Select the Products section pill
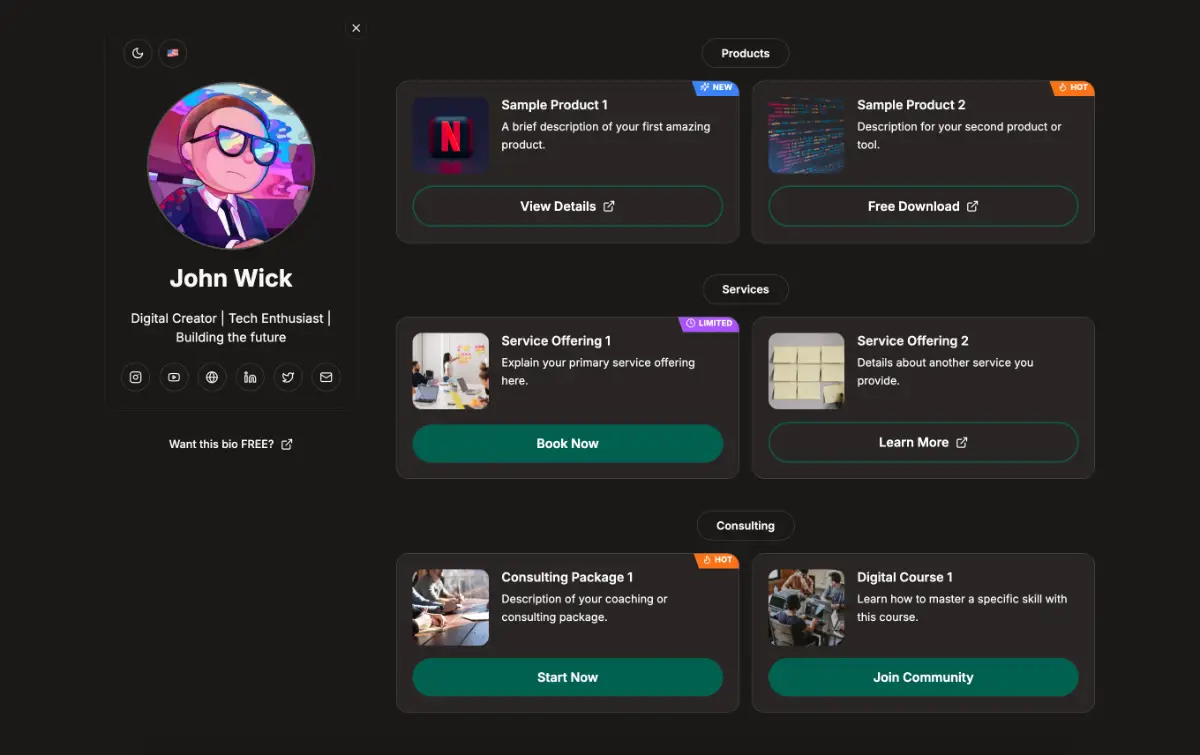Image resolution: width=1200 pixels, height=755 pixels. coord(745,53)
